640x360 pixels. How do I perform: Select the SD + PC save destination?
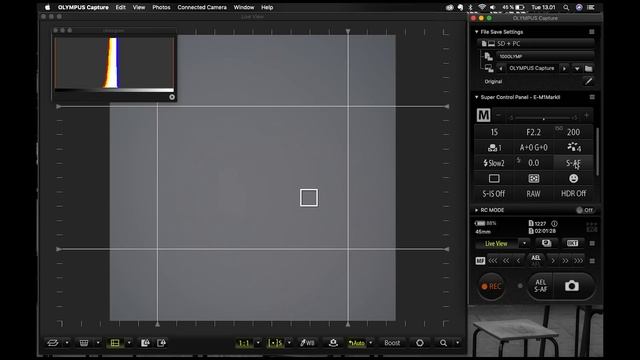pyautogui.click(x=536, y=43)
